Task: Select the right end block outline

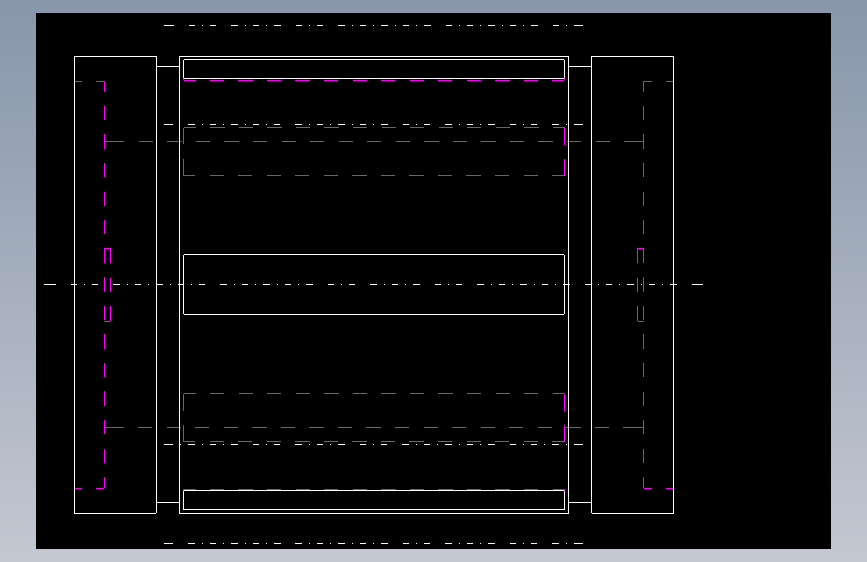Action: pyautogui.click(x=633, y=285)
